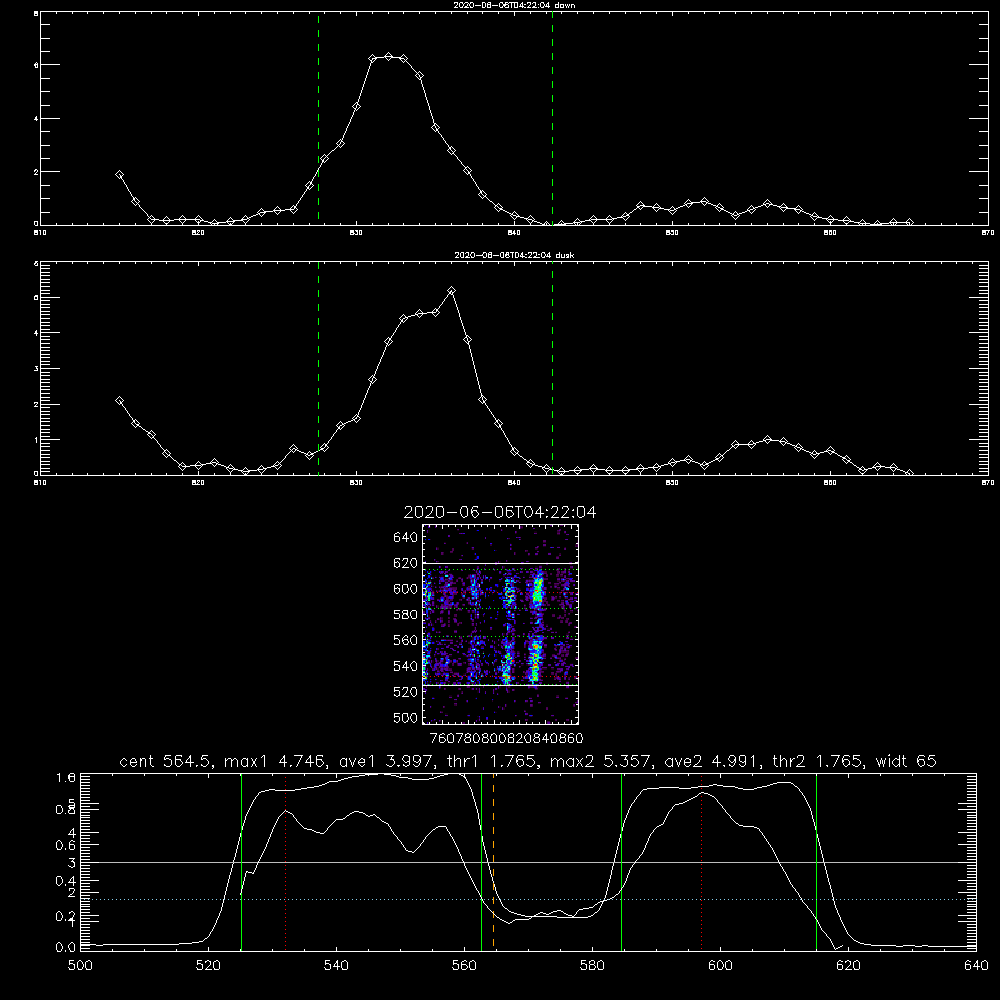1000x1000 pixels.
Task: Click the 1.6 y-axis label of bottom plot
Action: tap(66, 778)
